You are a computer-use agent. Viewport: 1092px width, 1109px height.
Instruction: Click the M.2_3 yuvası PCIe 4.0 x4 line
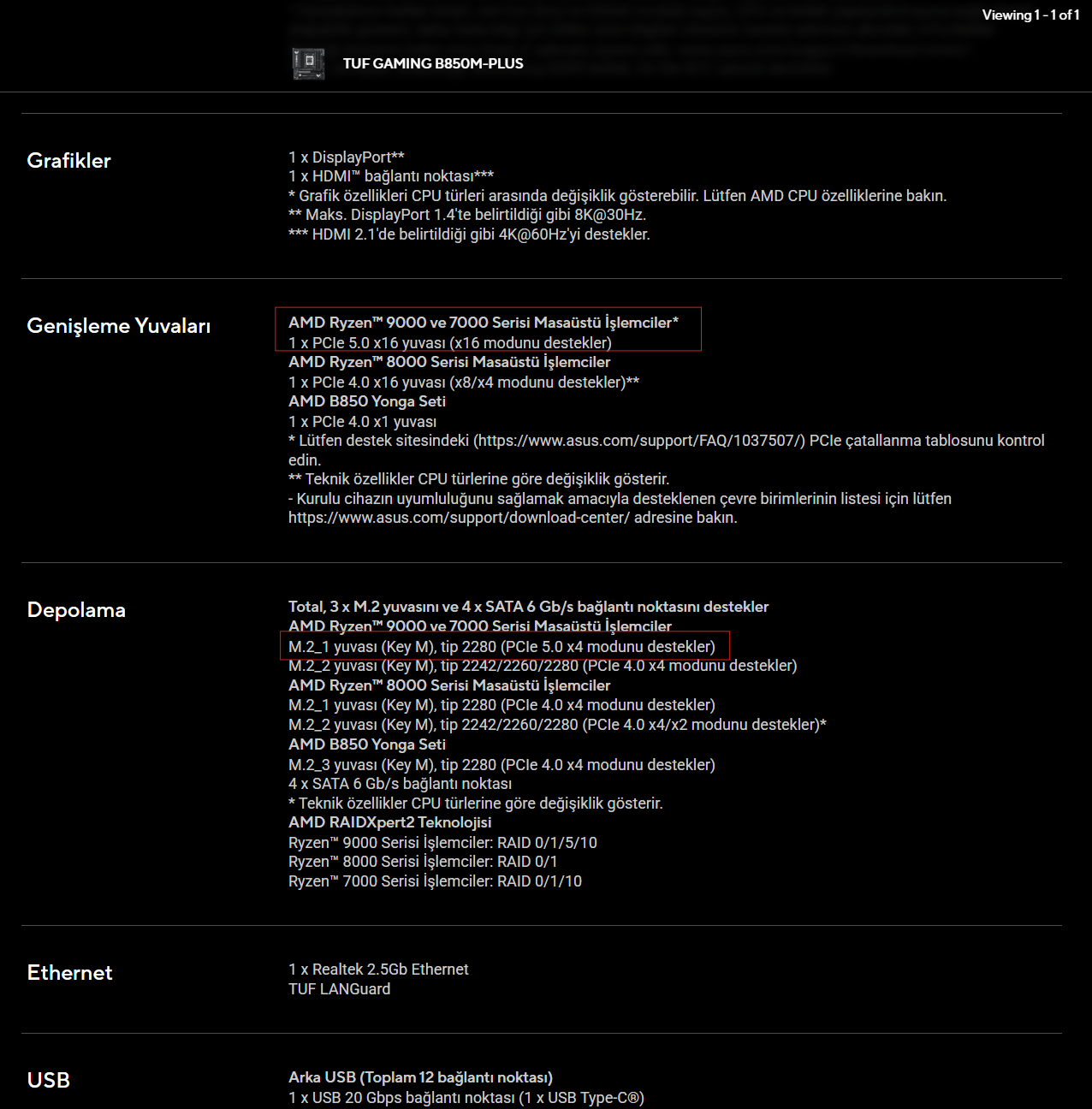(501, 764)
